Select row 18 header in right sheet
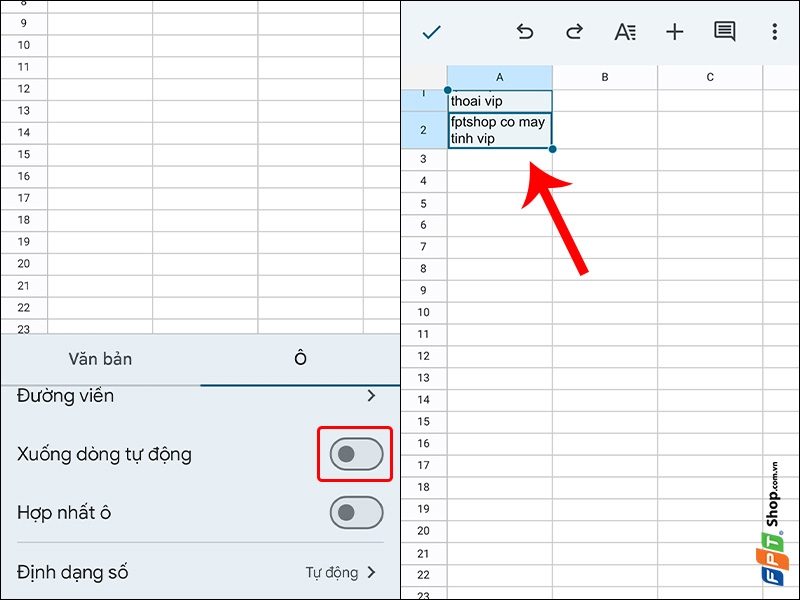This screenshot has width=800, height=600. tap(423, 487)
